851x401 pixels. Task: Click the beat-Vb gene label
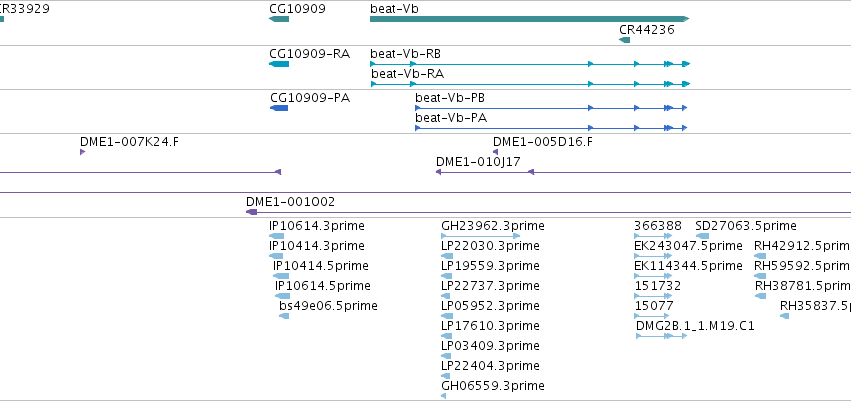point(395,9)
